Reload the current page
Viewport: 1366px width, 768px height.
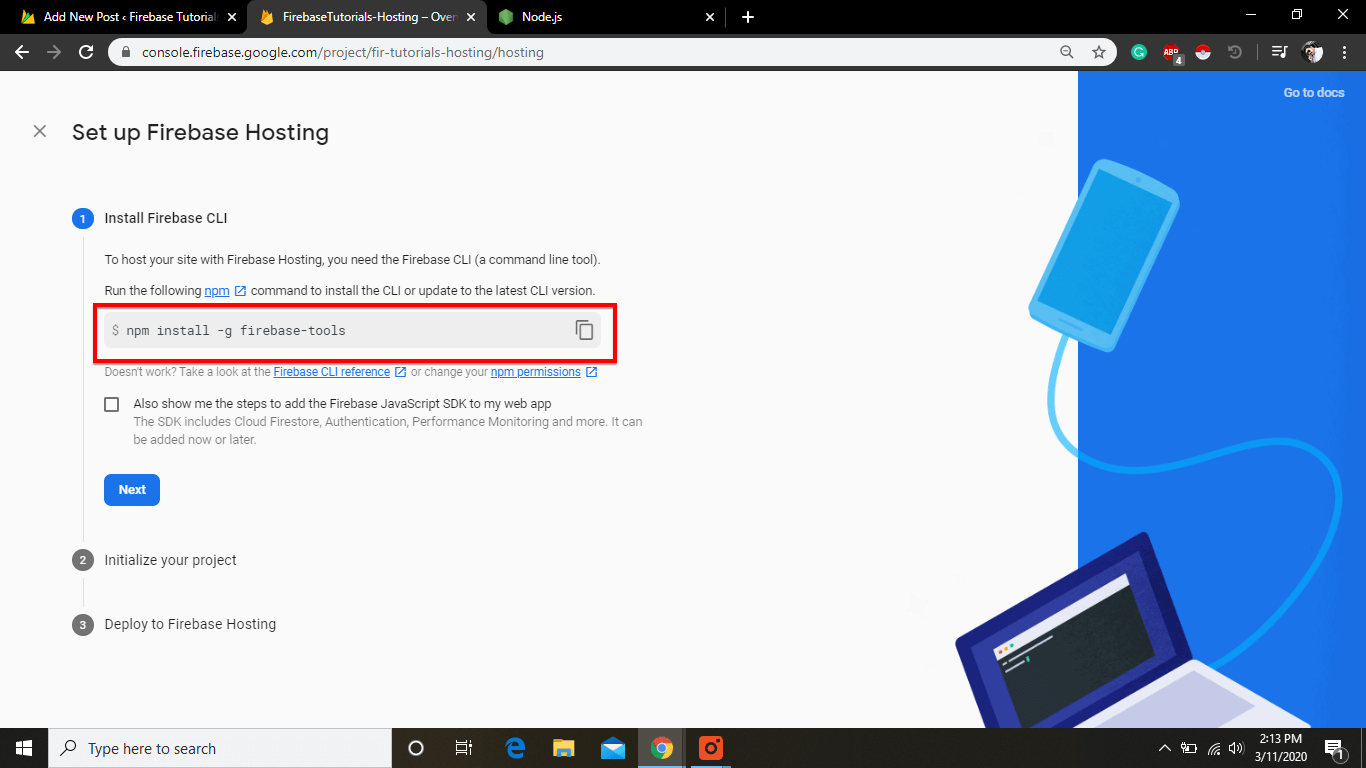pos(86,52)
